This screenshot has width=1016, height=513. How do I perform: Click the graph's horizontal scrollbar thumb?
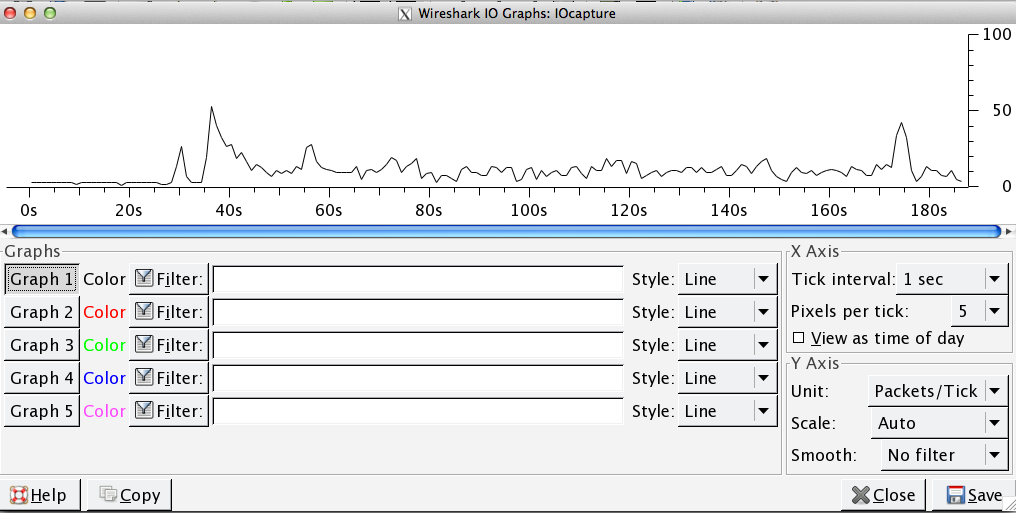coord(507,231)
